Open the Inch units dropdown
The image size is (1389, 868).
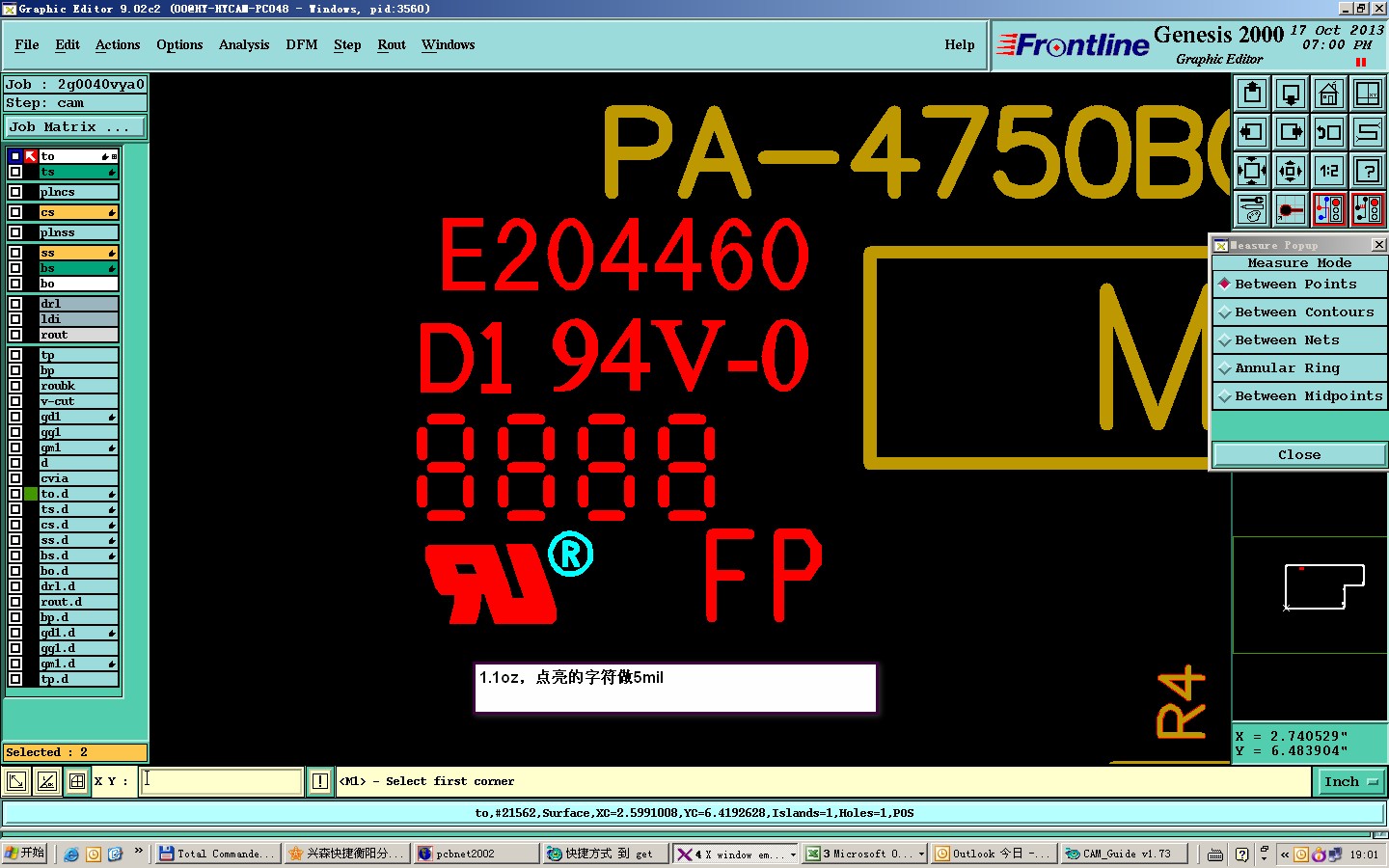click(x=1351, y=782)
